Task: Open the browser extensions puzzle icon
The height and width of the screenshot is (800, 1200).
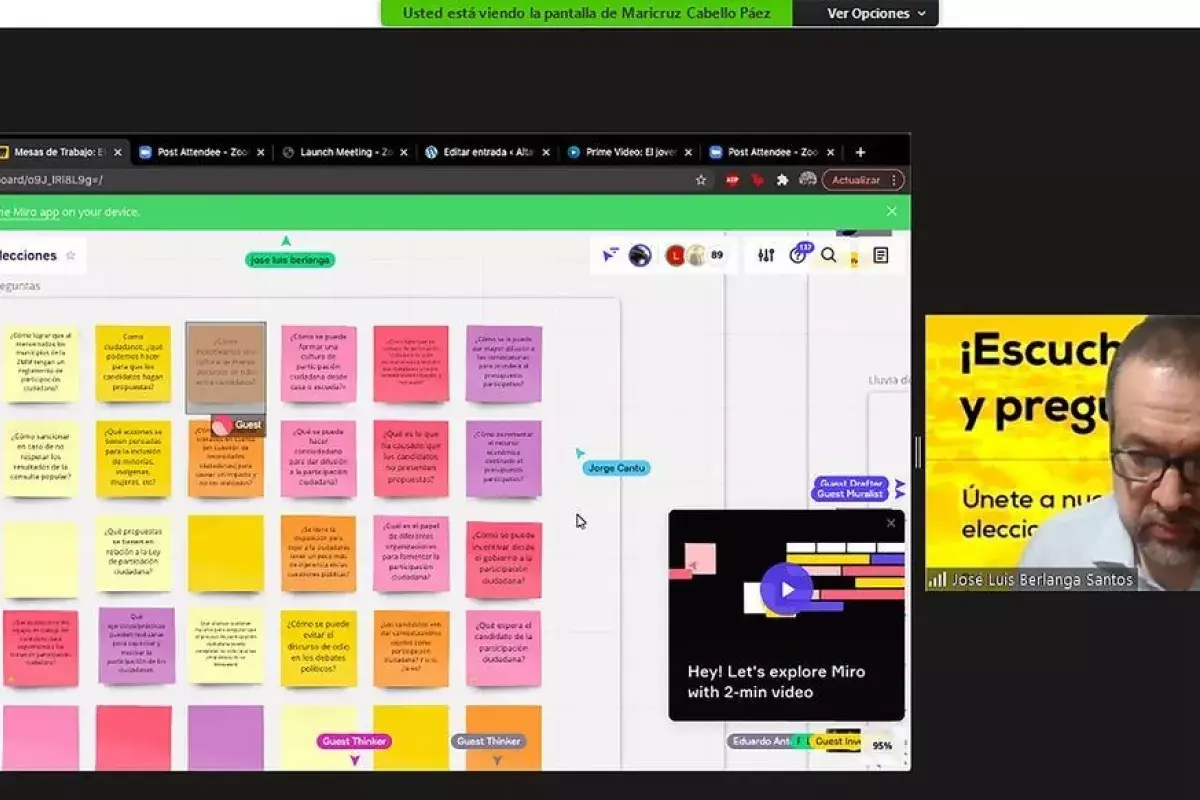Action: [782, 180]
